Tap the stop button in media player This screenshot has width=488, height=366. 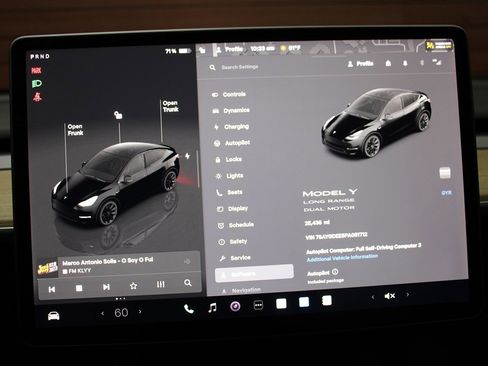[79, 288]
